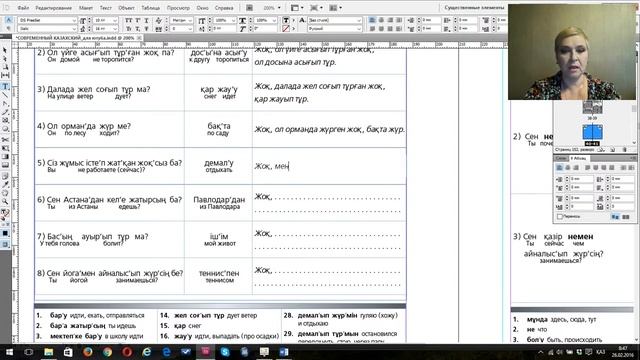This screenshot has width=640, height=360.
Task: Select the blue 40-41 page spread thumbnail
Action: [x=592, y=132]
